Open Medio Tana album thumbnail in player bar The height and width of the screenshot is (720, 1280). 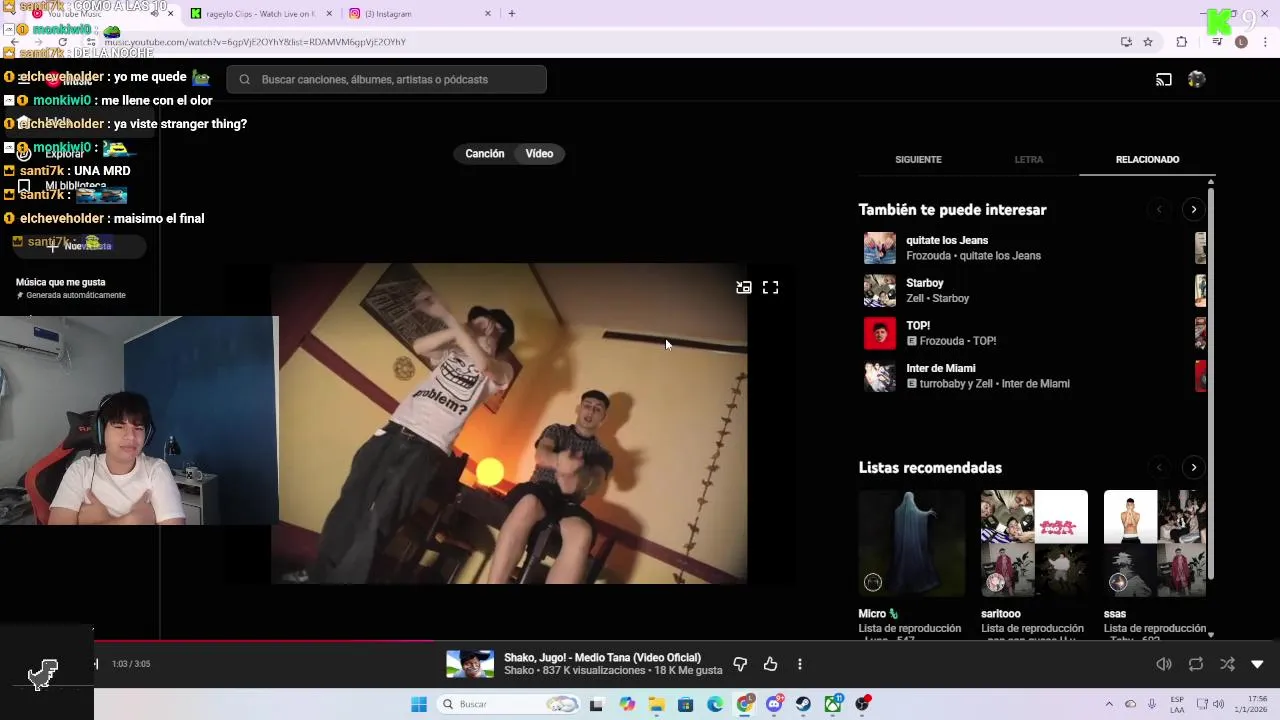point(470,664)
